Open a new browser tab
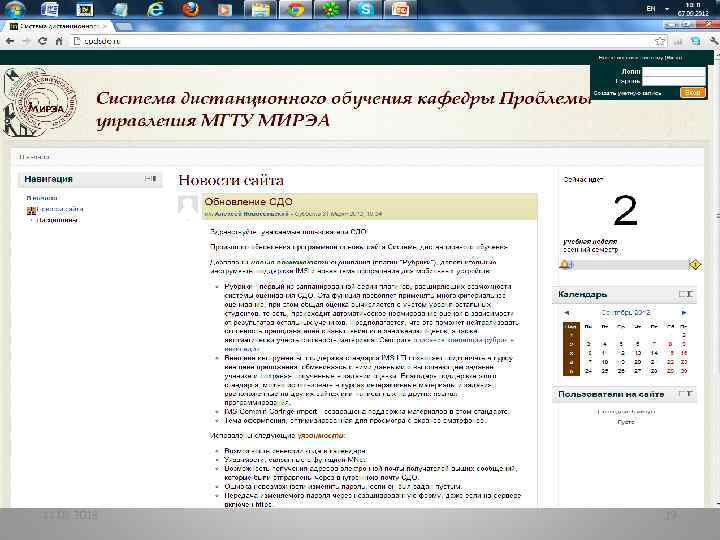Viewport: 720px width, 540px height. click(x=123, y=27)
